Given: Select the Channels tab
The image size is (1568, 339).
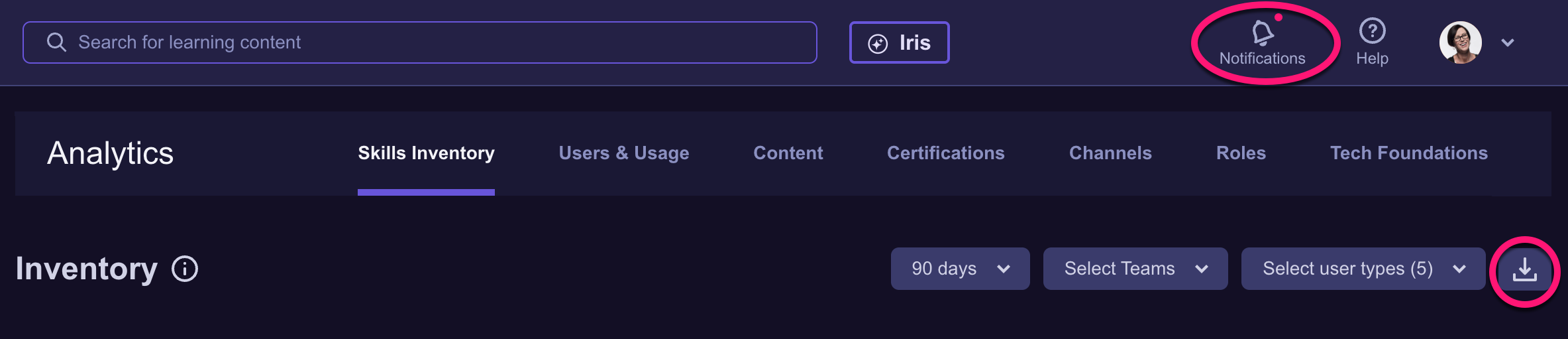Looking at the screenshot, I should (1110, 153).
